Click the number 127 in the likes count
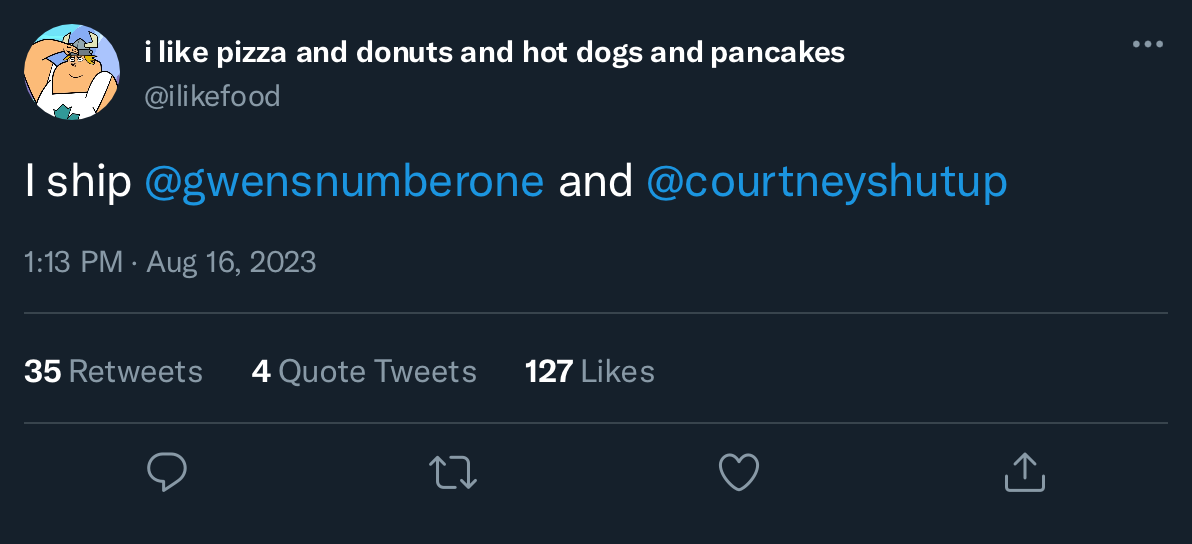The height and width of the screenshot is (544, 1192). [548, 371]
